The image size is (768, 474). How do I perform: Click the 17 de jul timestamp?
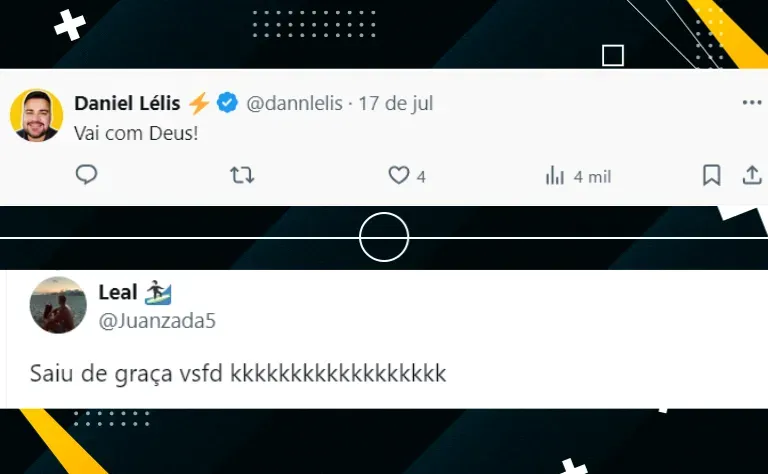tap(396, 103)
